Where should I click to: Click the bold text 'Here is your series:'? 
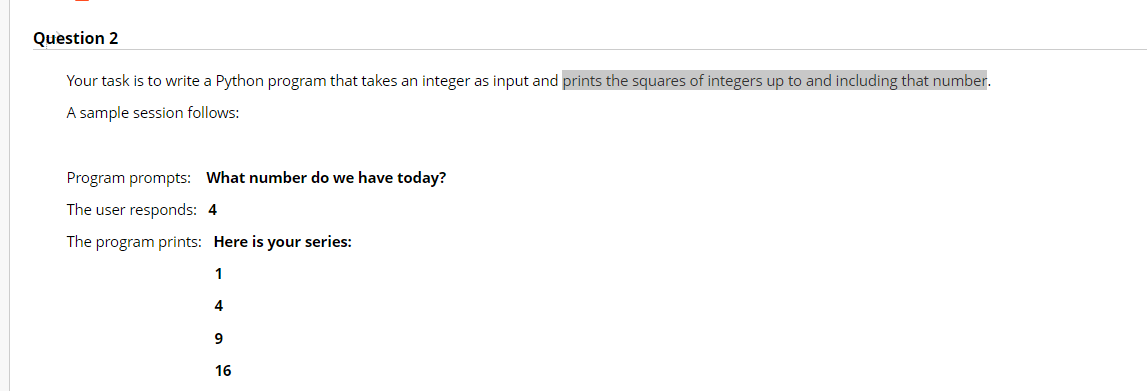click(x=282, y=242)
